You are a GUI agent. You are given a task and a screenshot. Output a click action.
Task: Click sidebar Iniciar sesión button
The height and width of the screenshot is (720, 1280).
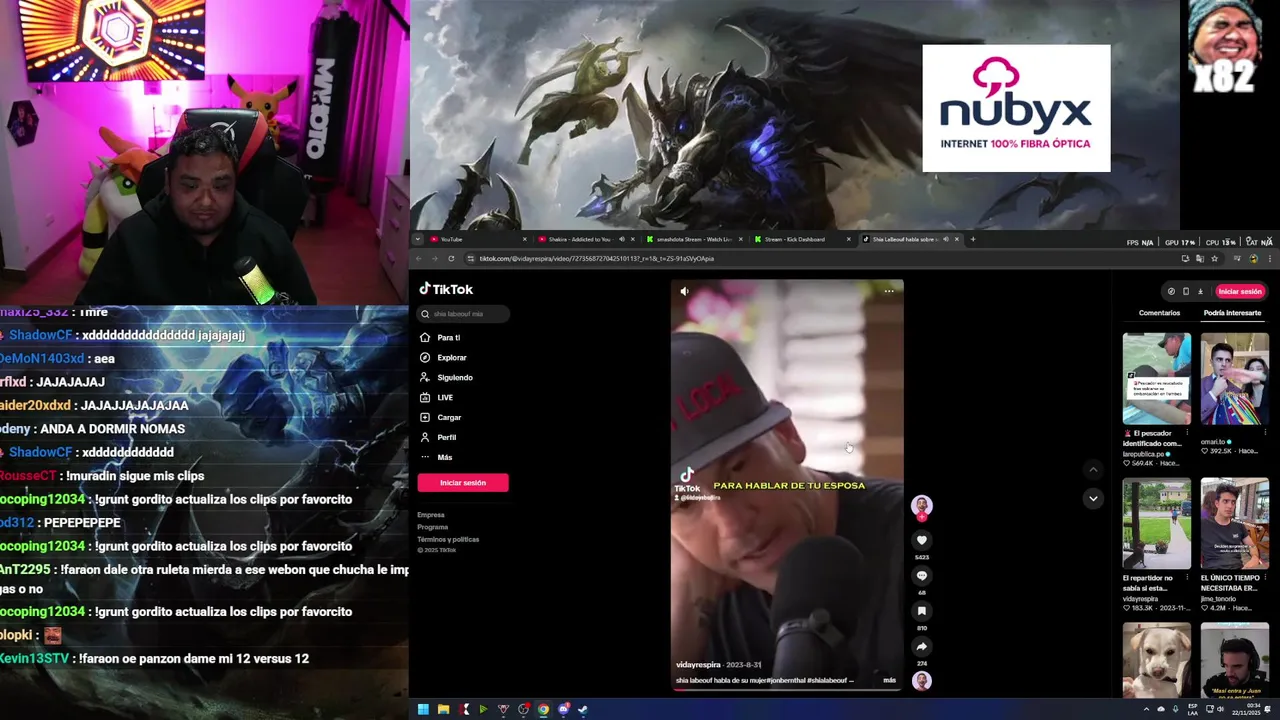pyautogui.click(x=463, y=483)
